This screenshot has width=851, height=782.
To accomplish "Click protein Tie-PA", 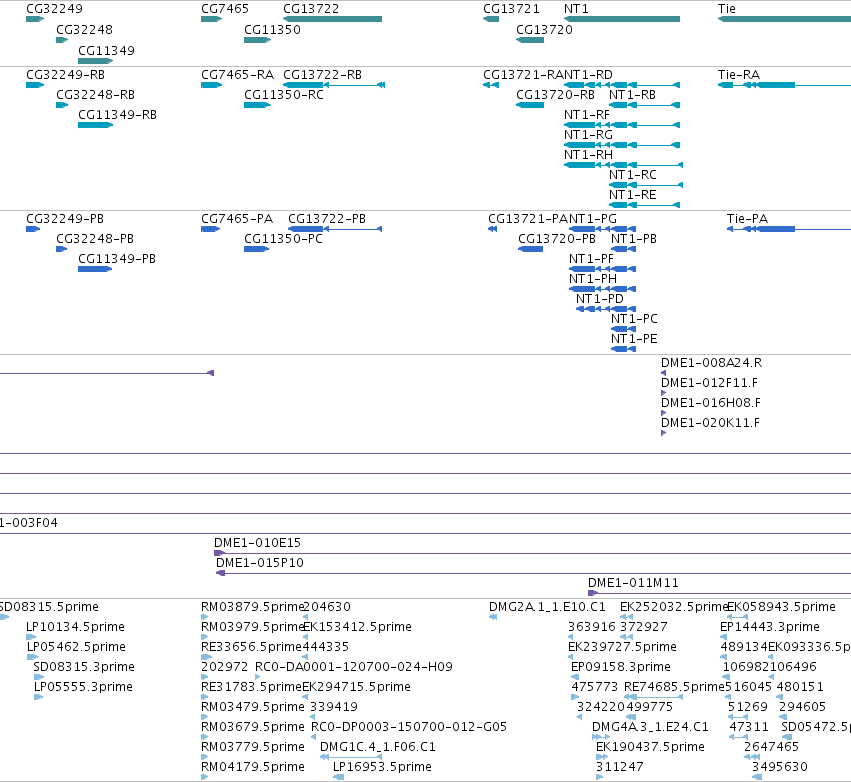I will point(747,219).
